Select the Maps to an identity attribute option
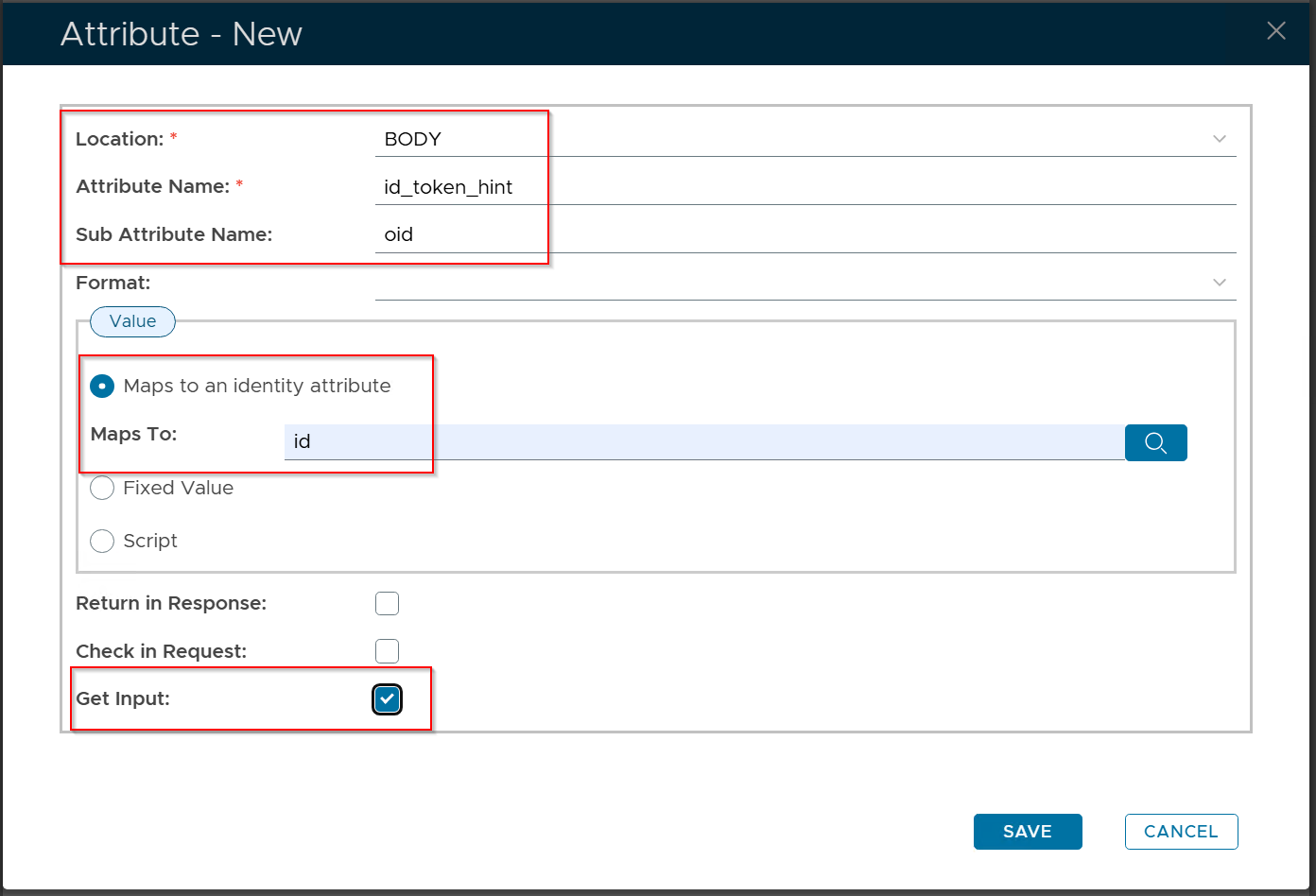 pyautogui.click(x=102, y=386)
